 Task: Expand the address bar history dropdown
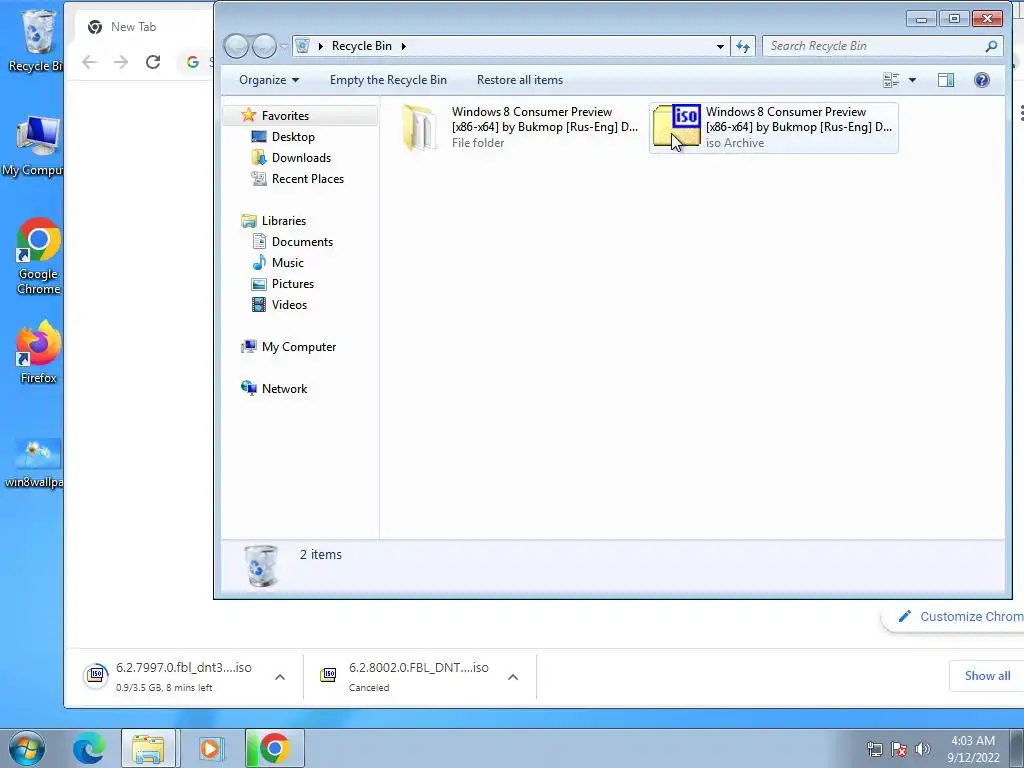coord(720,46)
